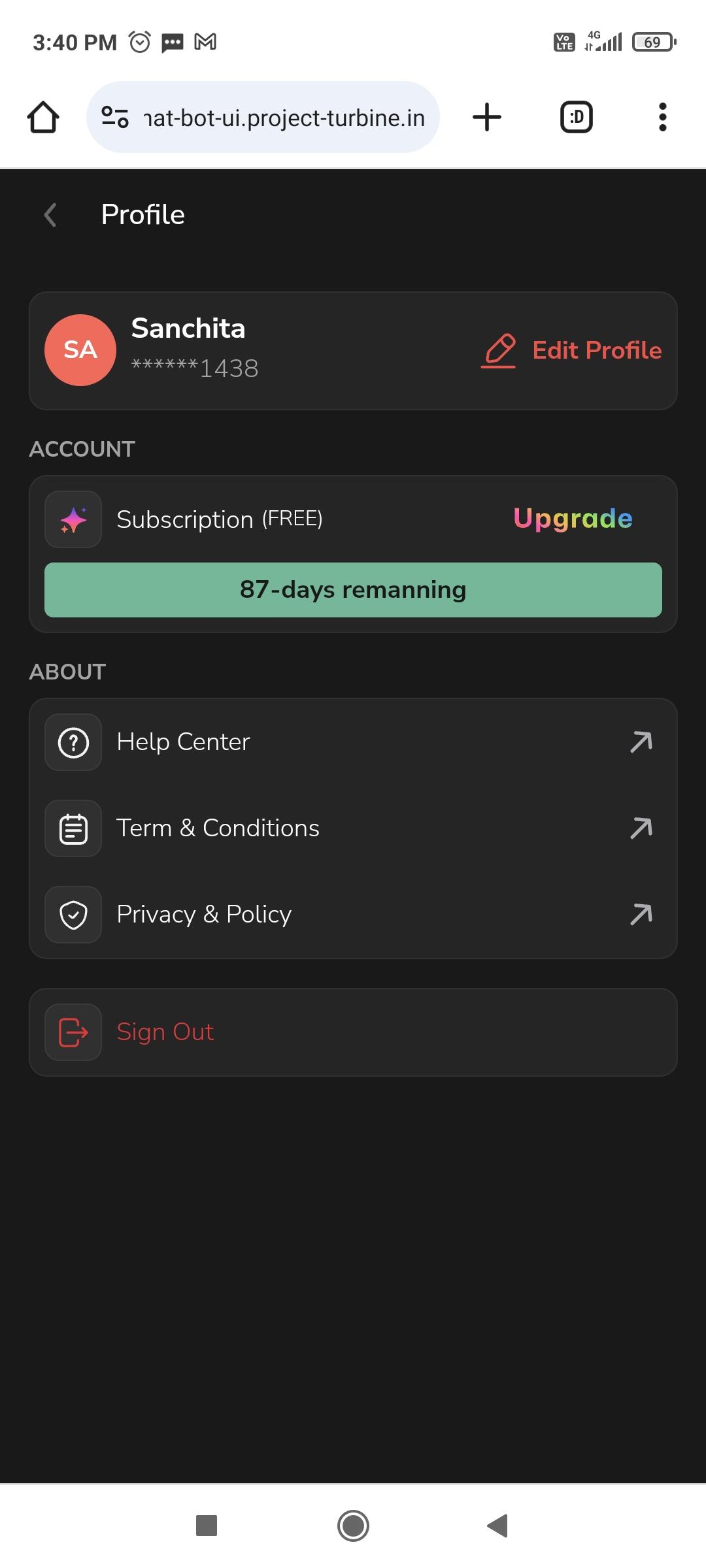Open Help Center via its arrow
Image resolution: width=706 pixels, height=1568 pixels.
641,742
